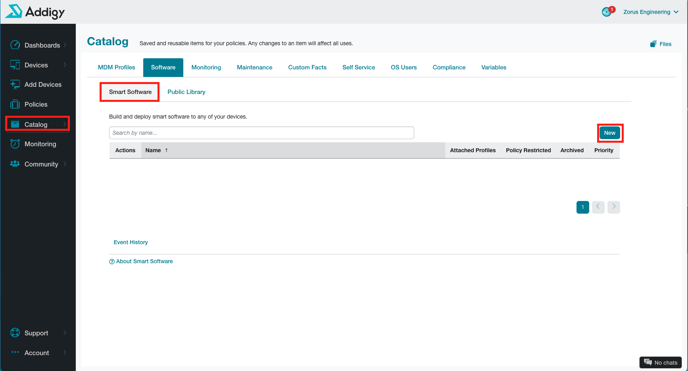Image resolution: width=688 pixels, height=371 pixels.
Task: Click the Policy Restricted column header
Action: pos(528,150)
